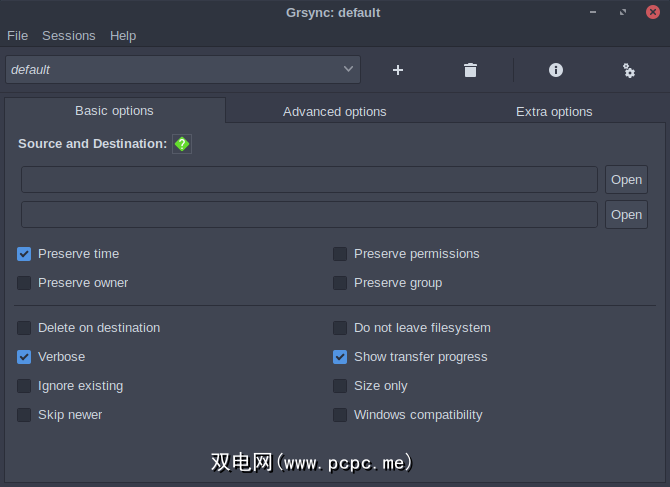Toggle the Preserve time checkbox

(x=25, y=254)
